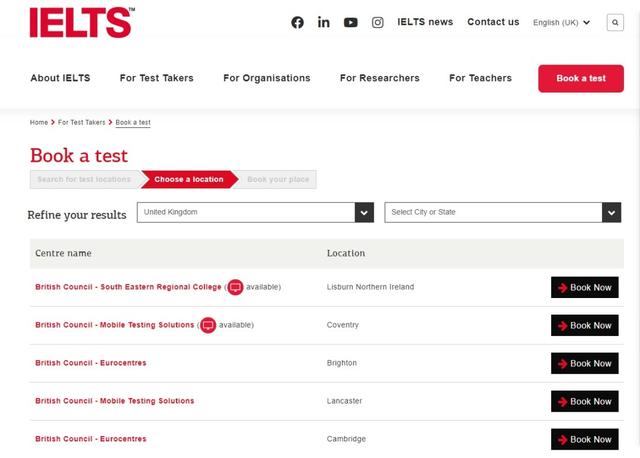Open British Council - South Eastern Regional College
Image resolution: width=640 pixels, height=458 pixels.
coord(128,287)
